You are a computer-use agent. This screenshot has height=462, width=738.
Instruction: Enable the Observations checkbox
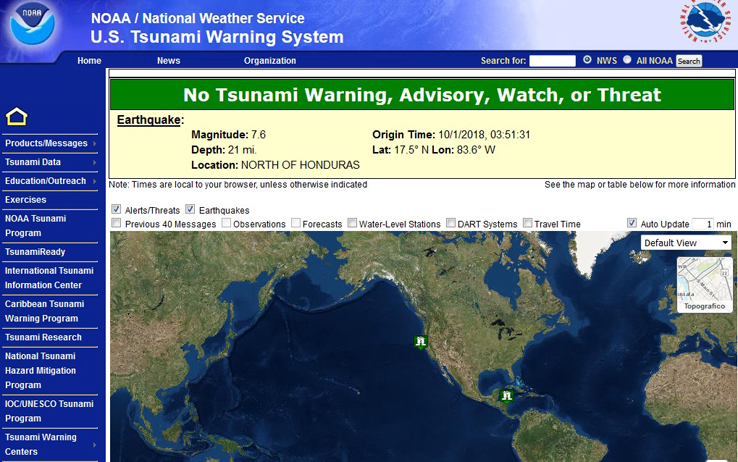pos(226,223)
